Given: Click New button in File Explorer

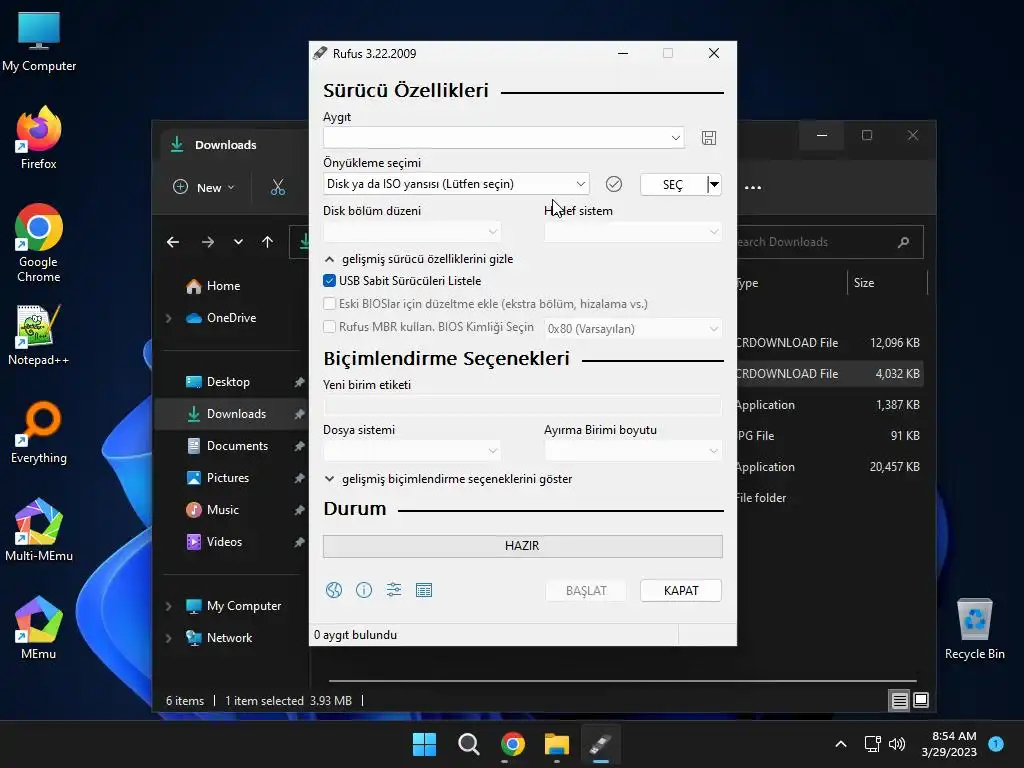Looking at the screenshot, I should click(203, 187).
